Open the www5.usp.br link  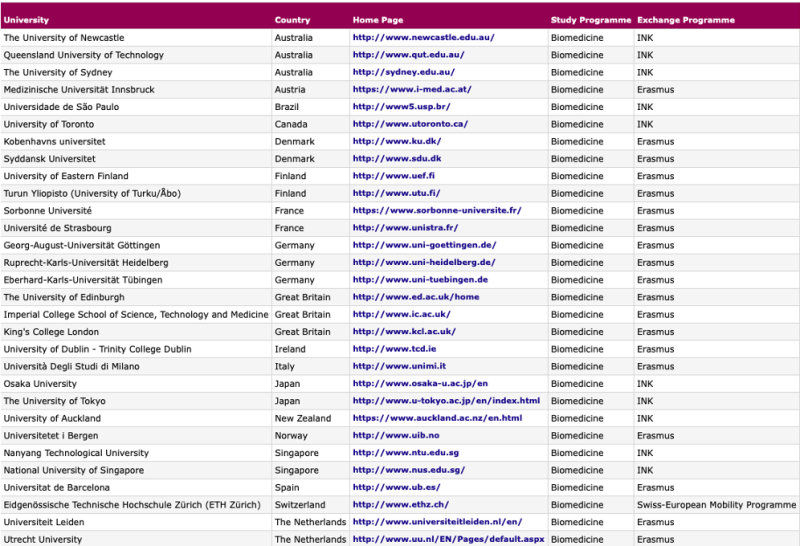401,107
